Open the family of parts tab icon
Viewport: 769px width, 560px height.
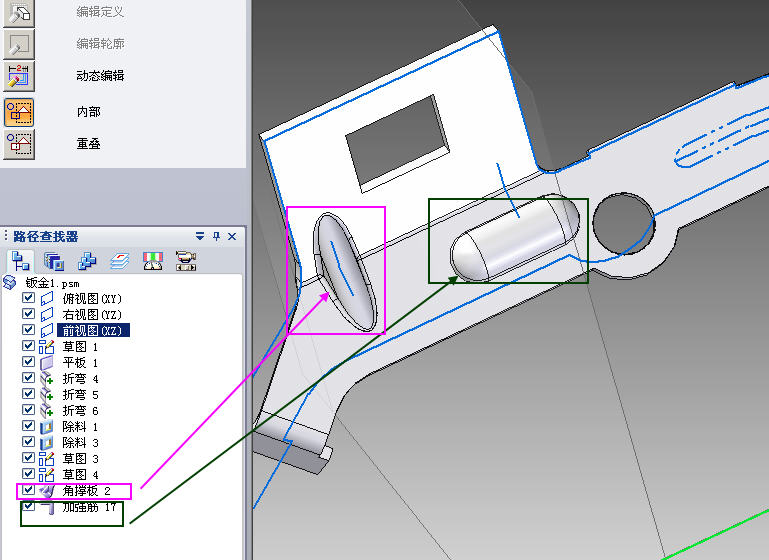pyautogui.click(x=87, y=260)
